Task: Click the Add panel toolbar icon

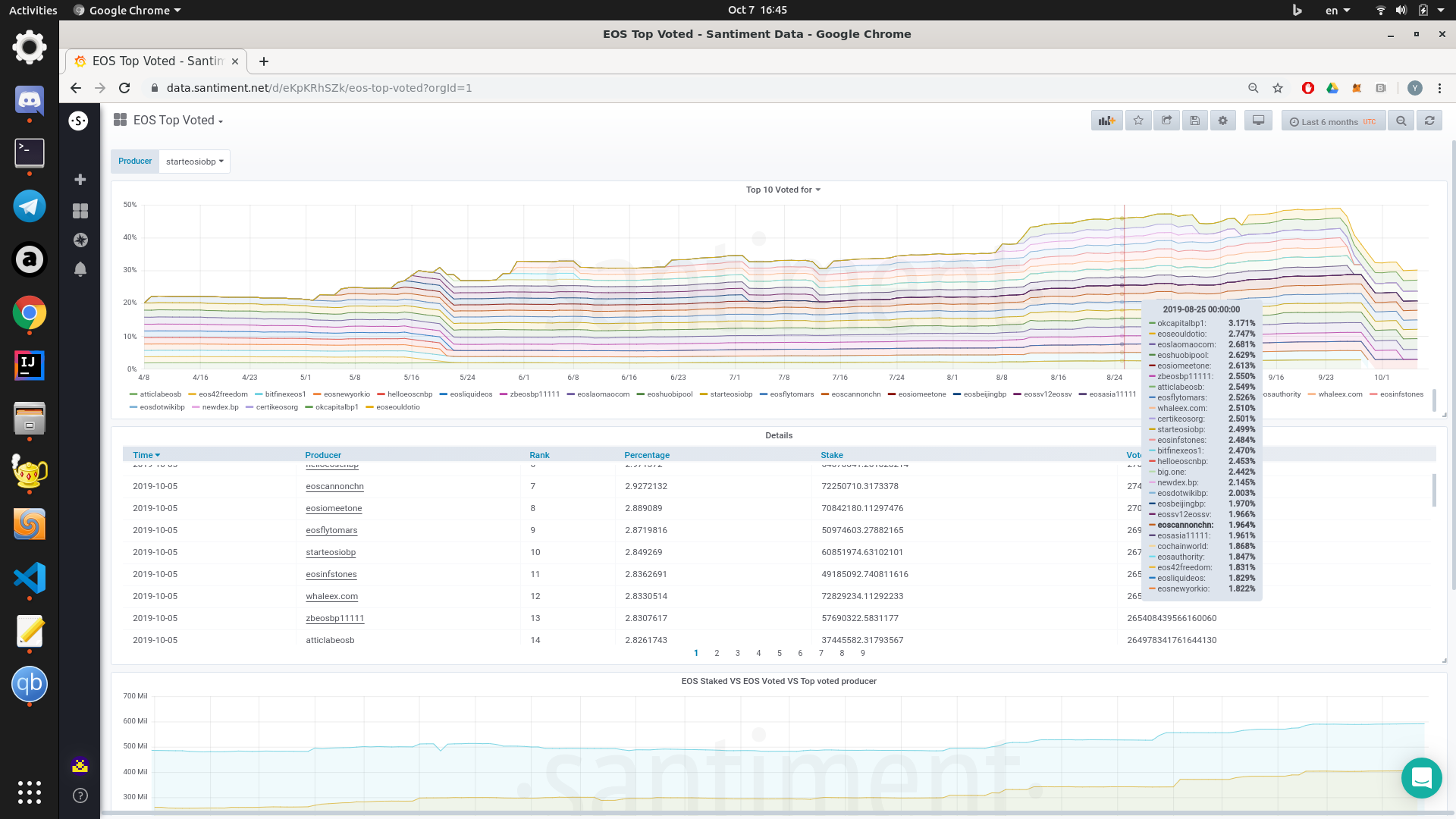Action: tap(1106, 121)
